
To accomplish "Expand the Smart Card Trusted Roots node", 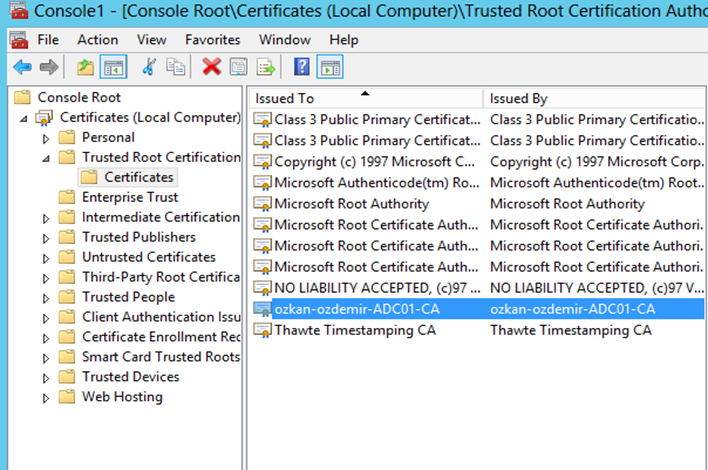I will pyautogui.click(x=46, y=358).
